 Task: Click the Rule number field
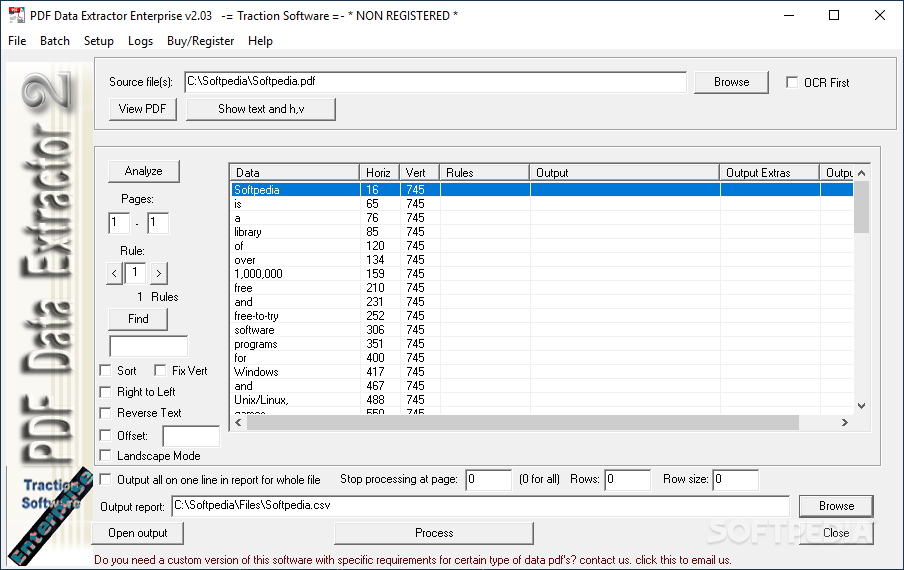[135, 273]
